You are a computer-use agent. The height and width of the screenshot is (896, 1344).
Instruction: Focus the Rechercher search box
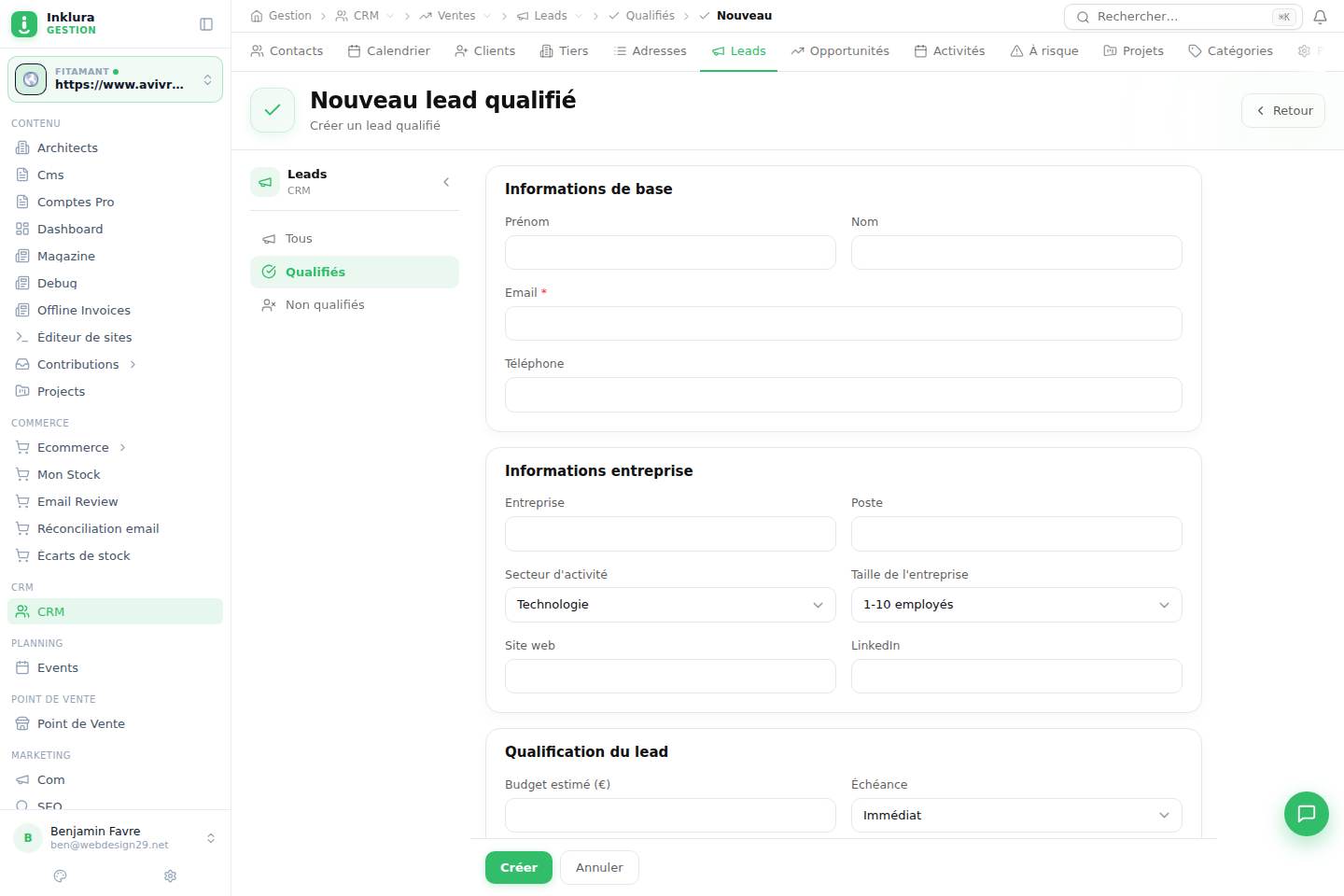point(1183,17)
